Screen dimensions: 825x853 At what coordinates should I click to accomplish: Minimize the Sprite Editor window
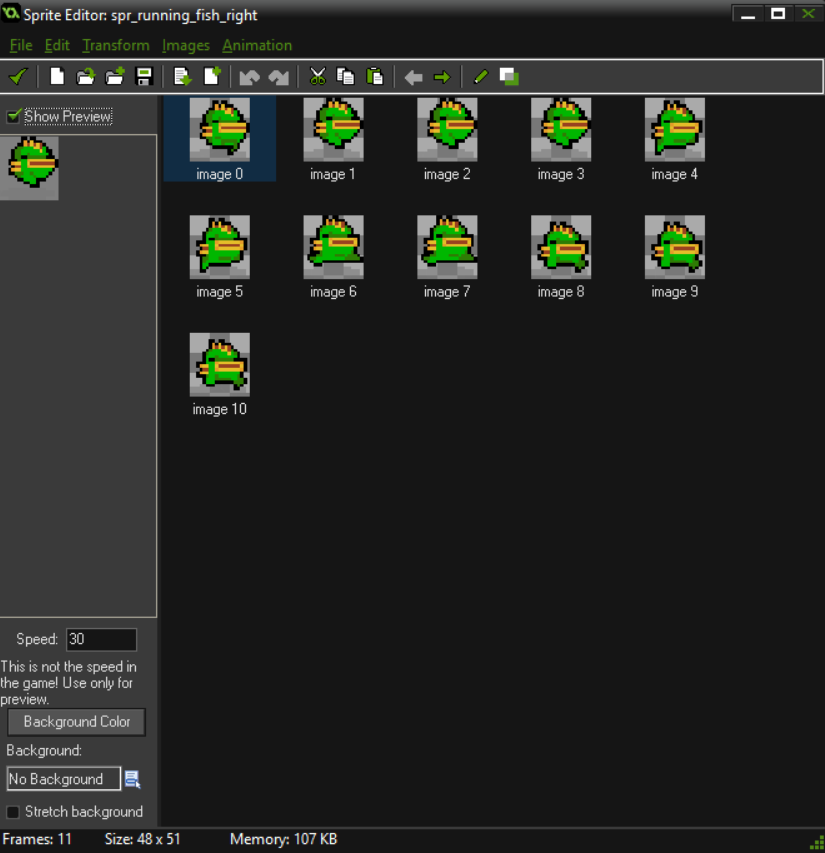[x=748, y=14]
